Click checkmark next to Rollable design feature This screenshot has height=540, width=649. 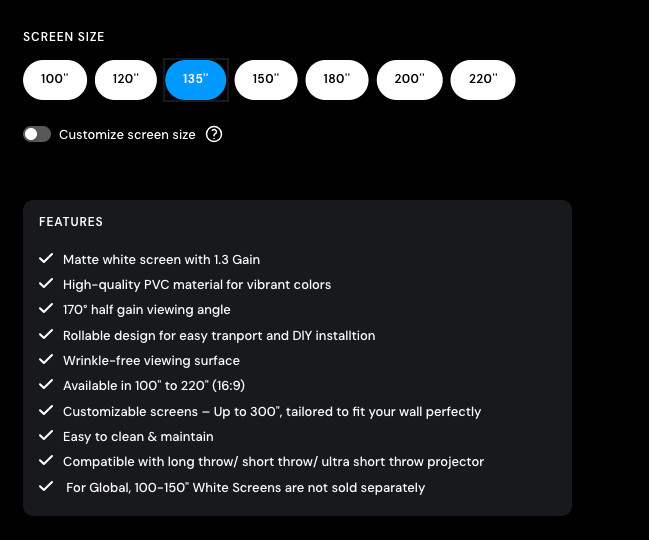coord(45,335)
